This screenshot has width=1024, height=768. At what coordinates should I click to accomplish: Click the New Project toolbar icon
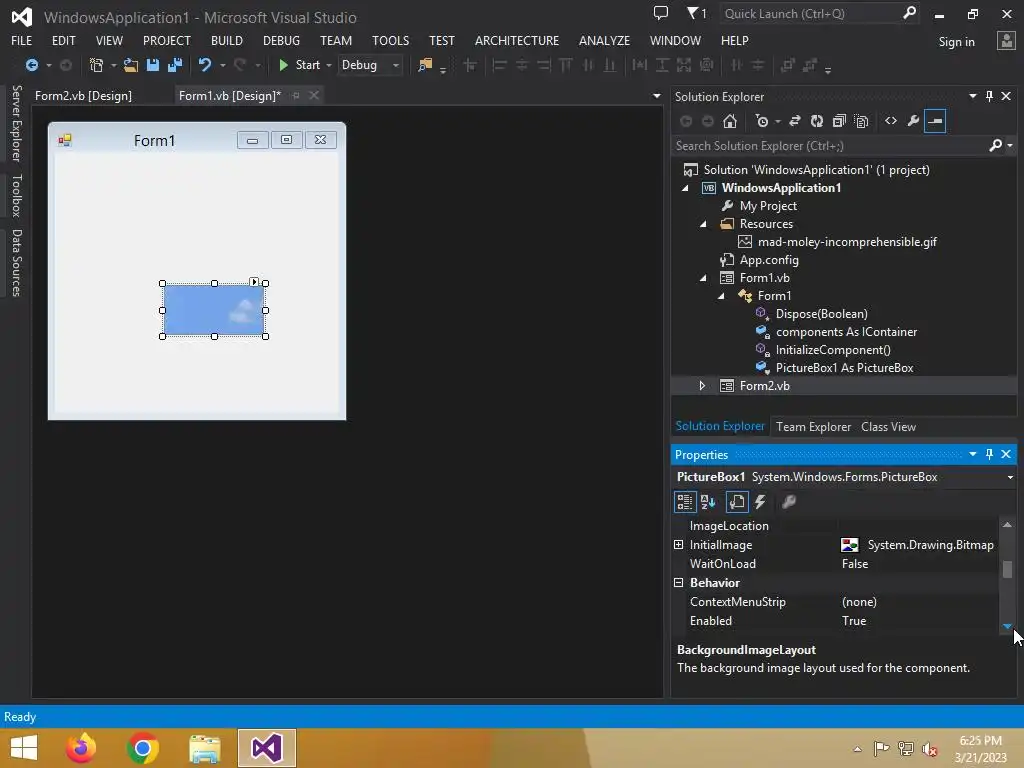pos(97,65)
